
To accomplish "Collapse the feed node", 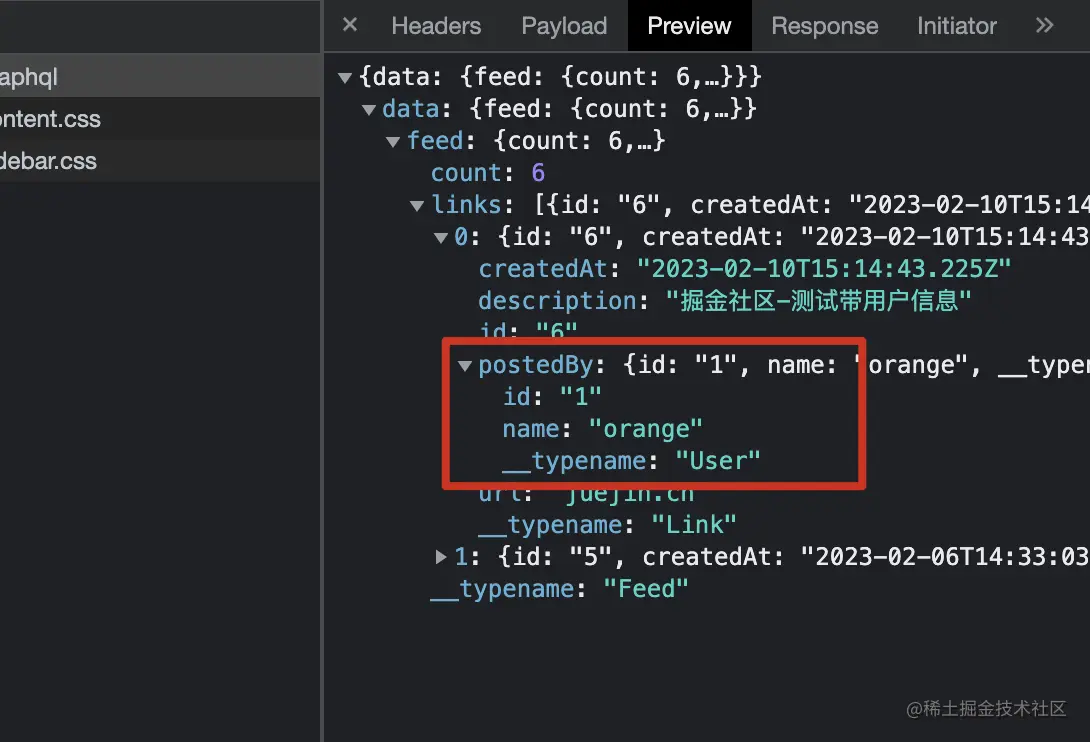I will 393,141.
